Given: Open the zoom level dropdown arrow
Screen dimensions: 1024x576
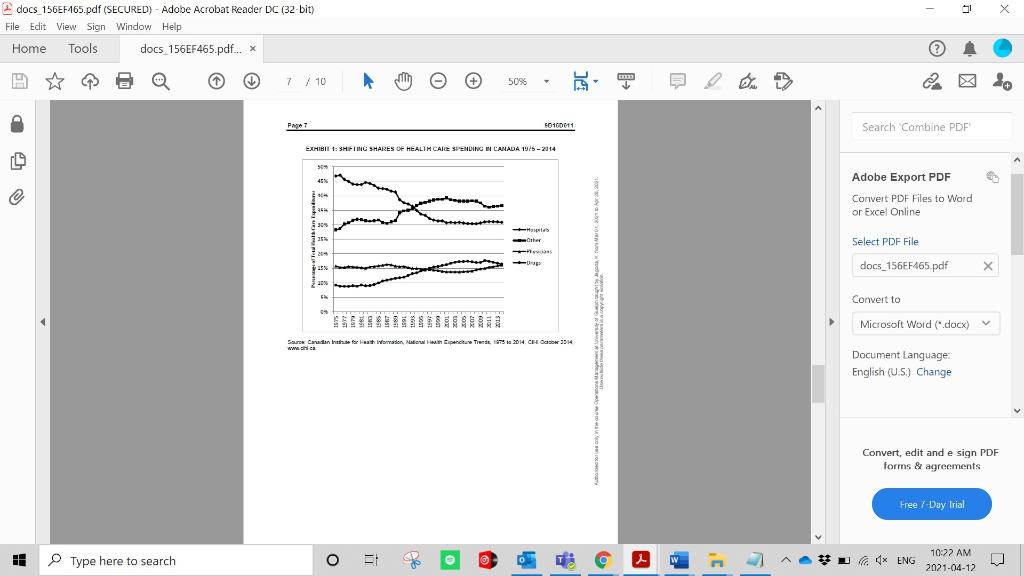Looking at the screenshot, I should [x=547, y=82].
